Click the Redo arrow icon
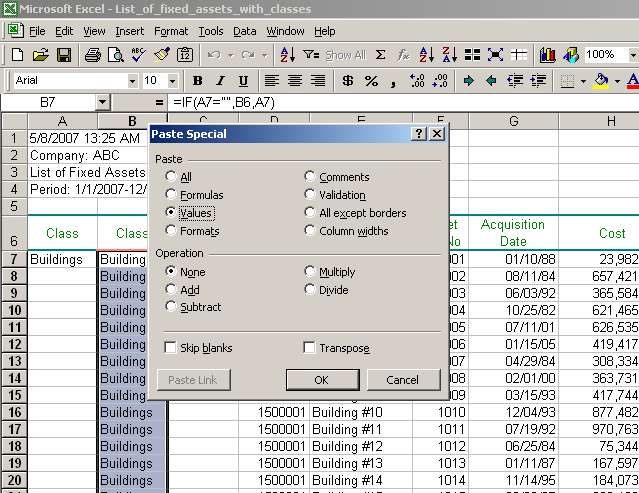The height and width of the screenshot is (493, 639). tap(248, 55)
